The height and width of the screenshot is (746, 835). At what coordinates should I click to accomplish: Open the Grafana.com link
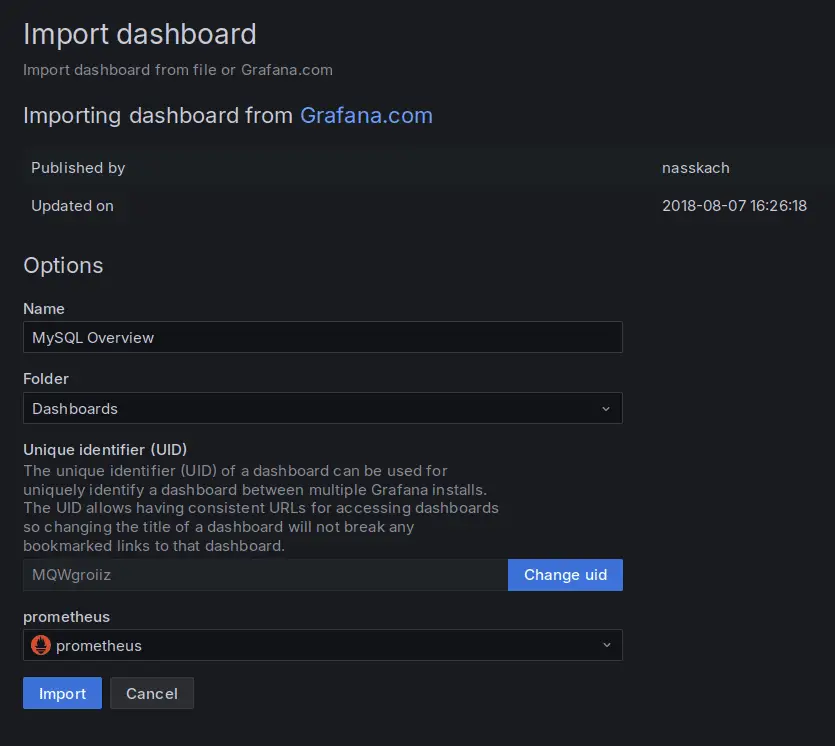[366, 115]
